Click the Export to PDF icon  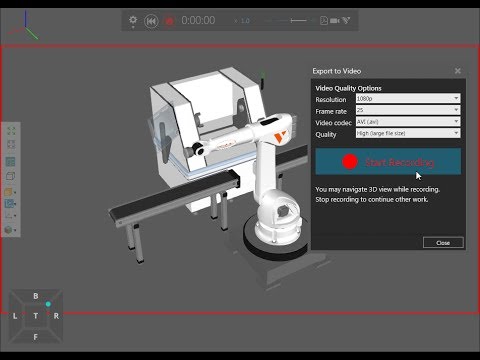324,21
